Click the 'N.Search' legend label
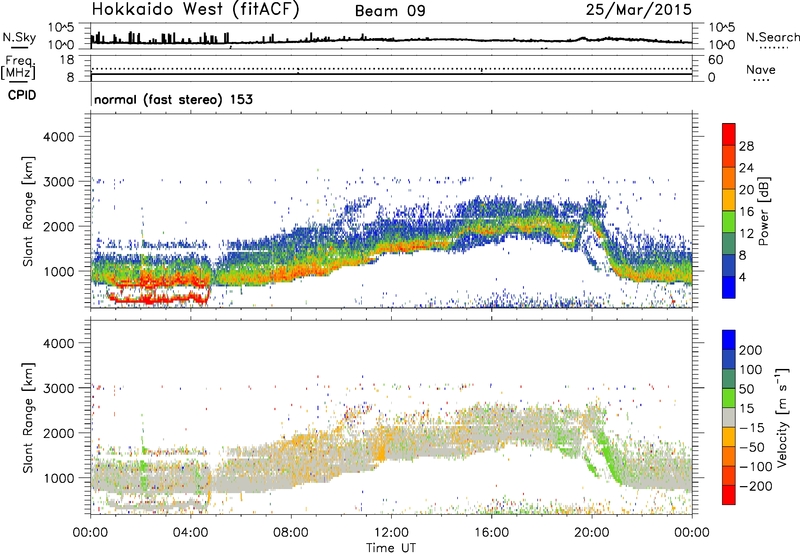 point(773,37)
